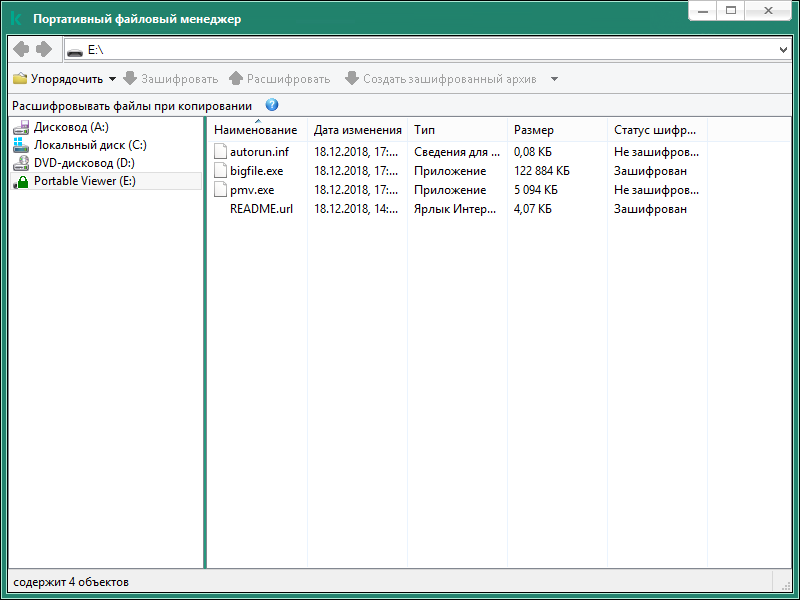Screen dimensions: 800x600
Task: Click the autorun.inf file icon
Action: coord(221,152)
